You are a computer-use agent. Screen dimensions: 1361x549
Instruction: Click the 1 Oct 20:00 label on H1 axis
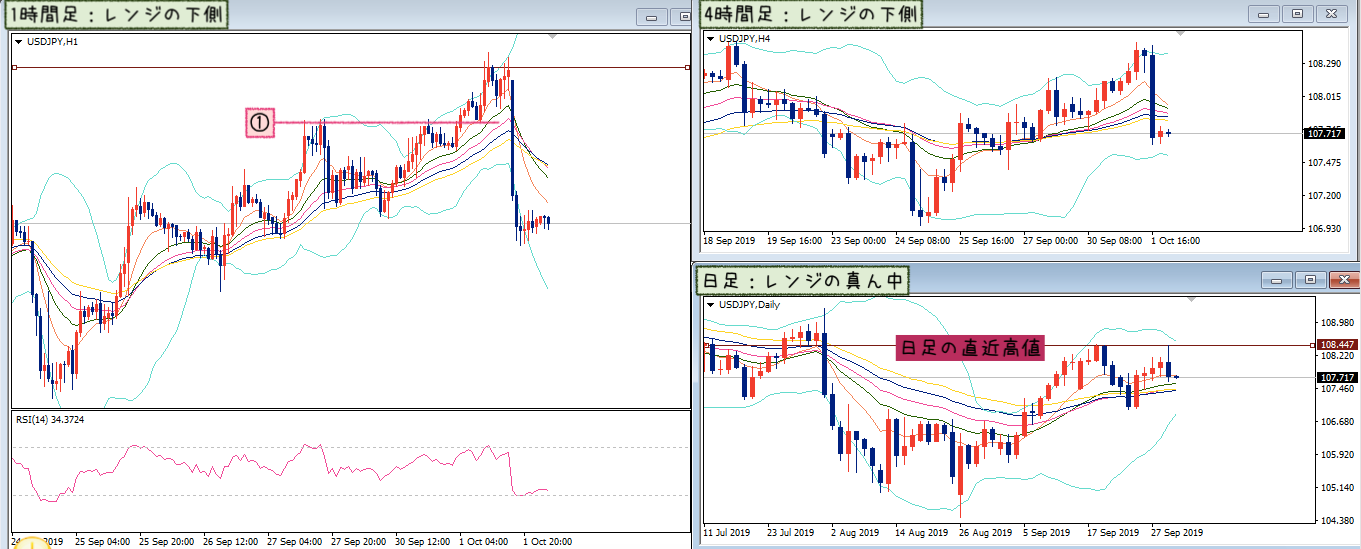coord(548,541)
